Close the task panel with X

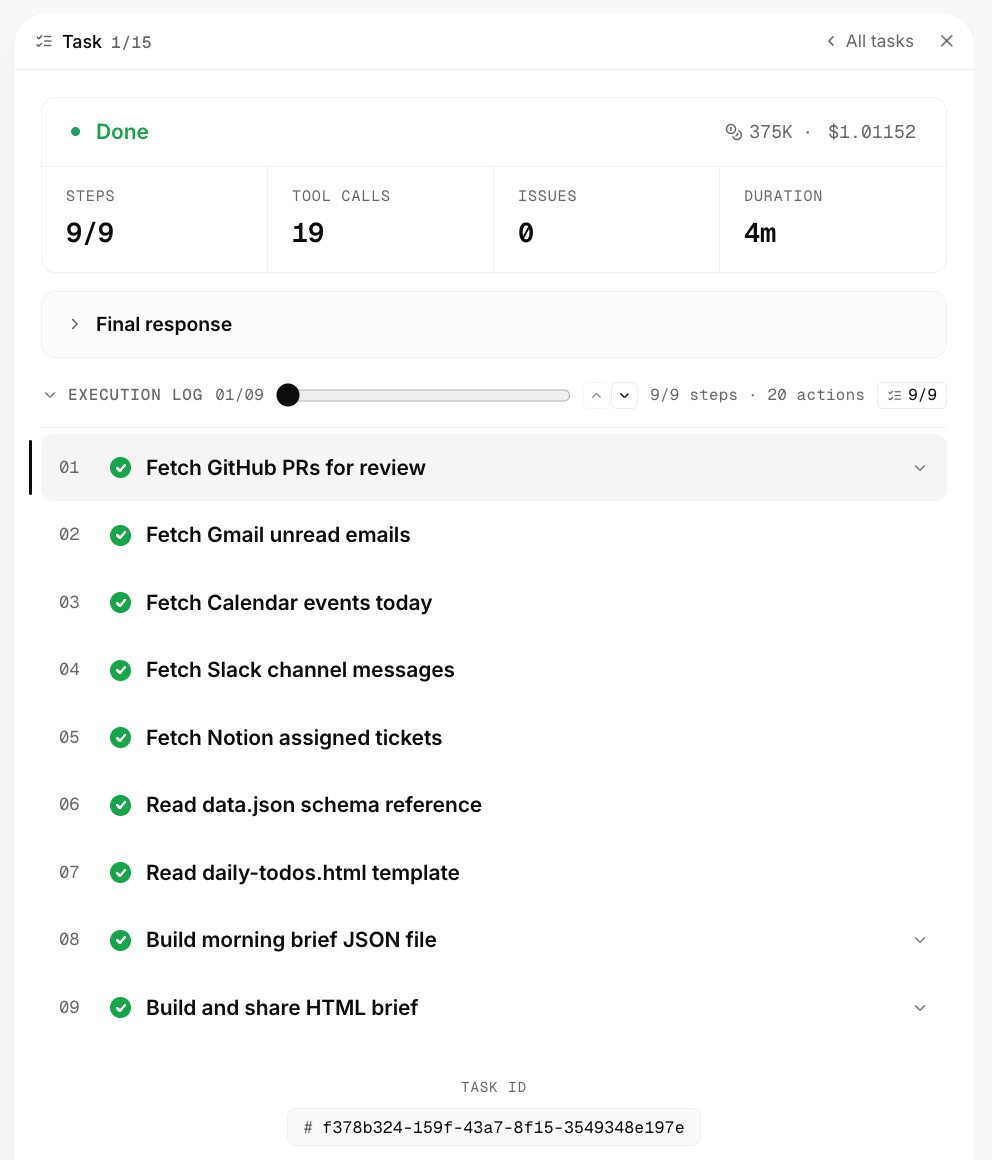coord(946,41)
